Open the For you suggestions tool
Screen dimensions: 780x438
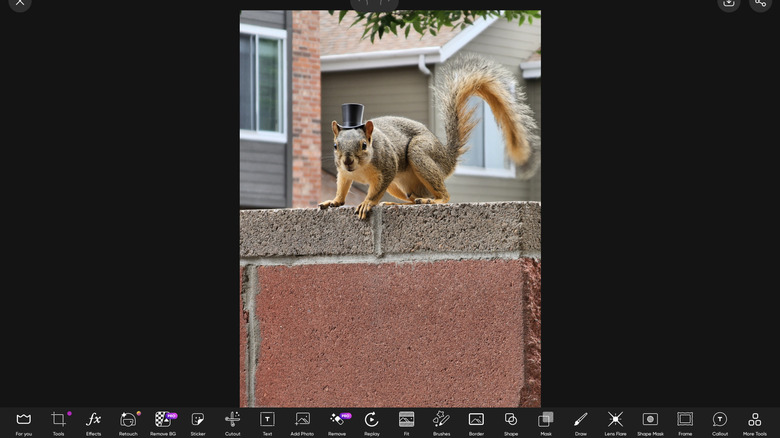pos(23,423)
